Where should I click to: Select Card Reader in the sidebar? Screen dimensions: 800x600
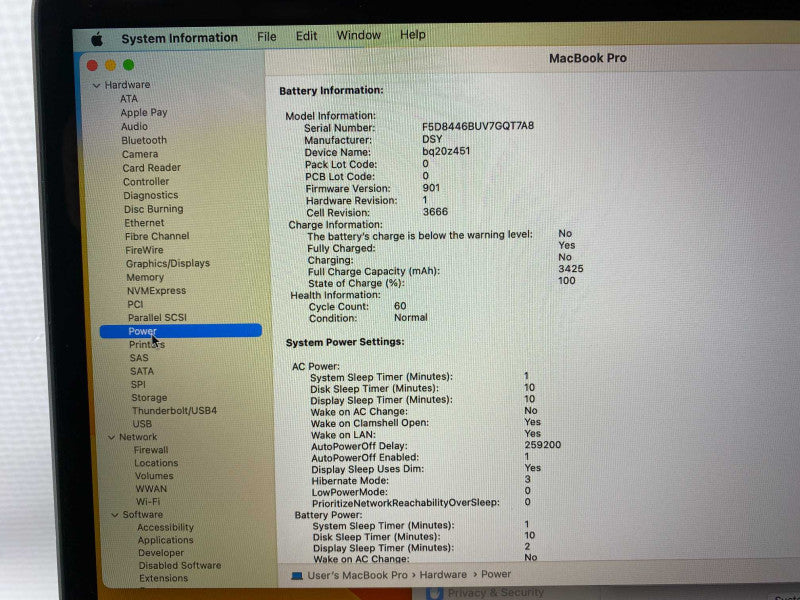click(152, 168)
